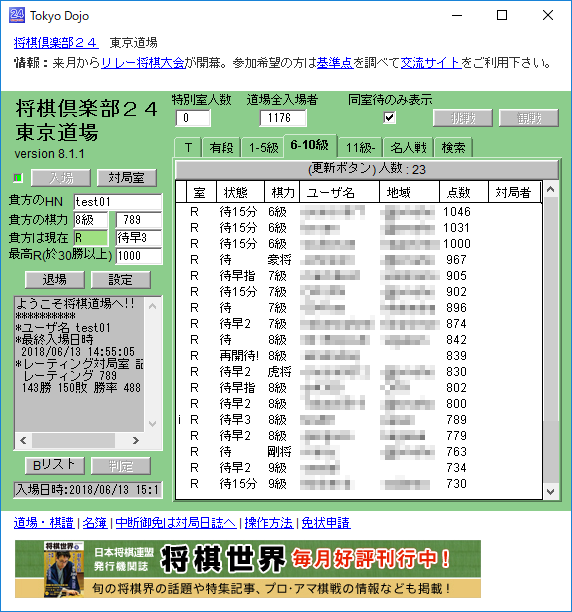Open the 1-5級 tab
Screen dimensions: 572x612
click(263, 148)
